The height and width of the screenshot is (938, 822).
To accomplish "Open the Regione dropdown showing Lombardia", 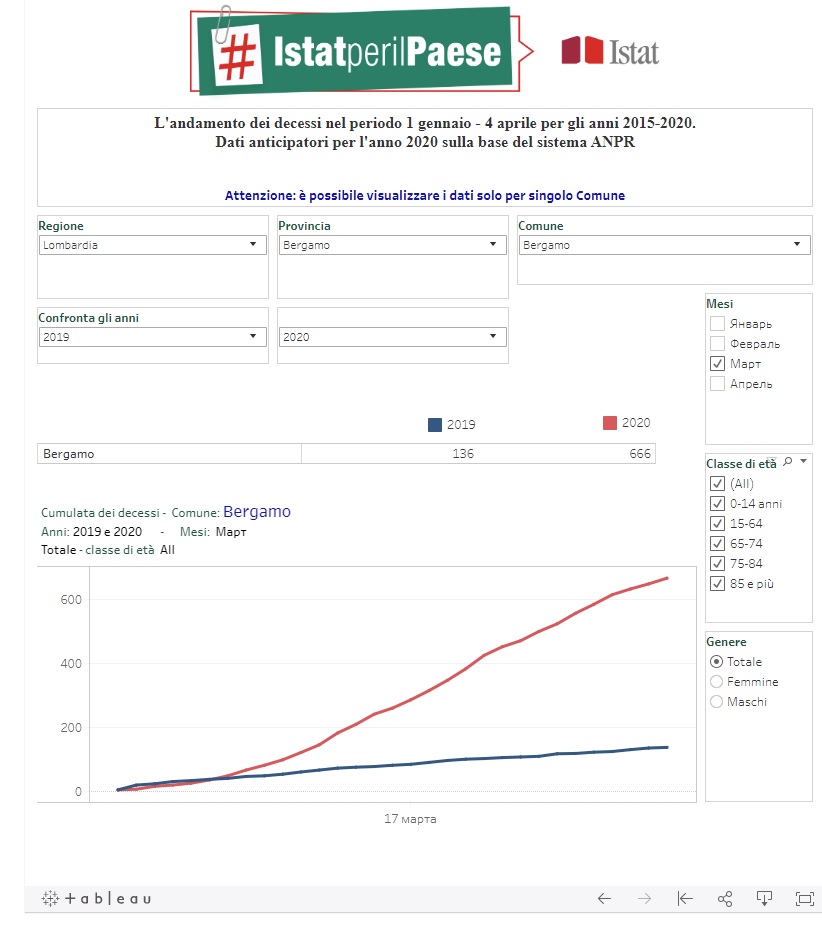I will click(x=152, y=245).
